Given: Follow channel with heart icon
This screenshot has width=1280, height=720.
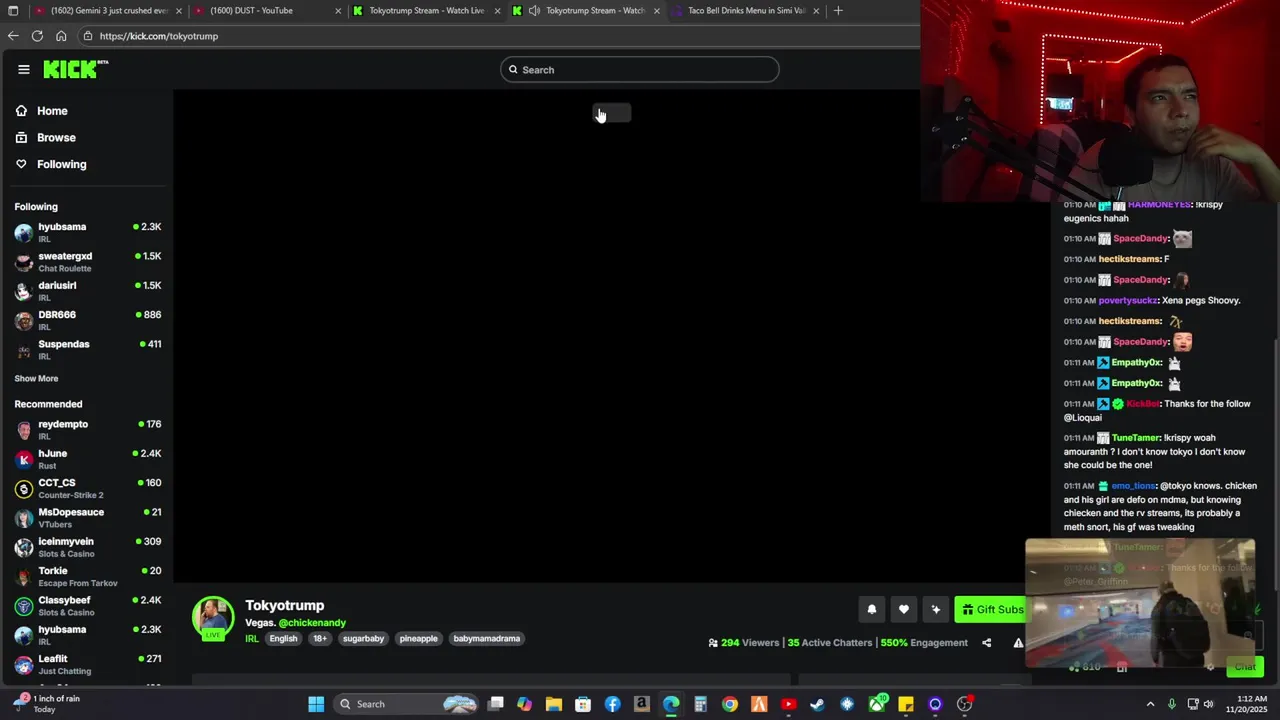Looking at the screenshot, I should tap(903, 609).
